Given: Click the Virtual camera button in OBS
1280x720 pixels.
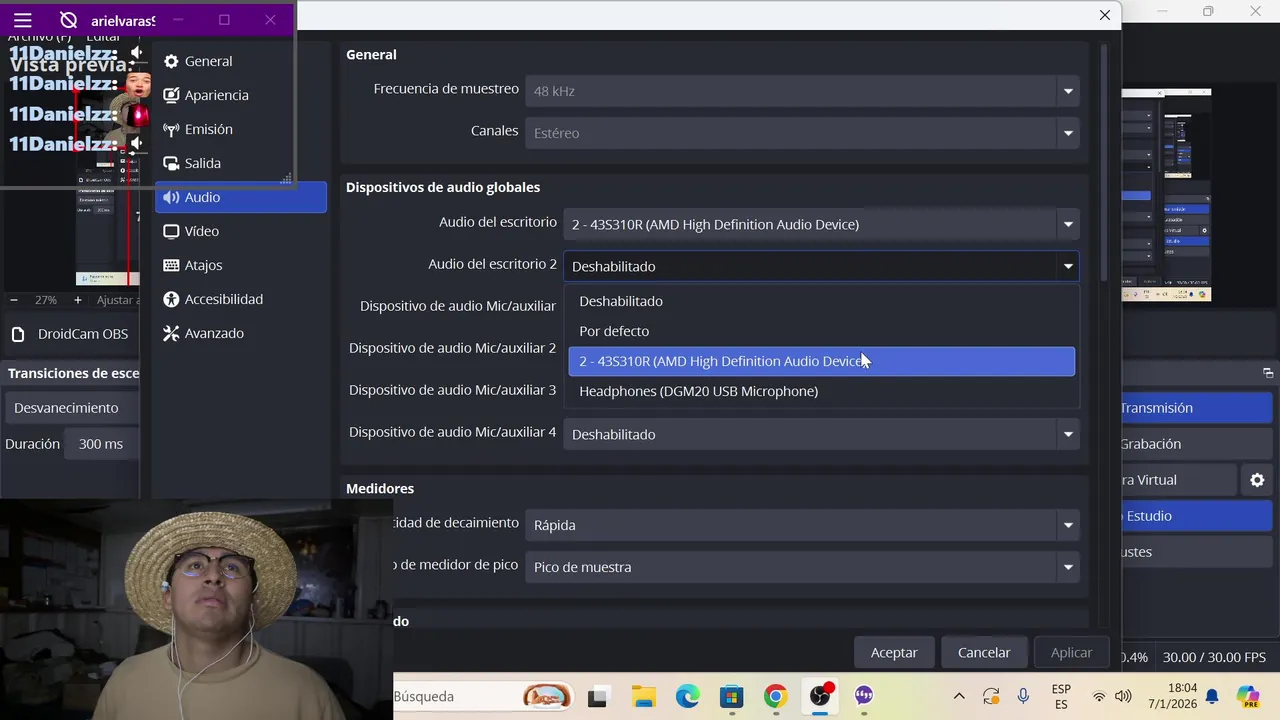Looking at the screenshot, I should (x=1178, y=480).
